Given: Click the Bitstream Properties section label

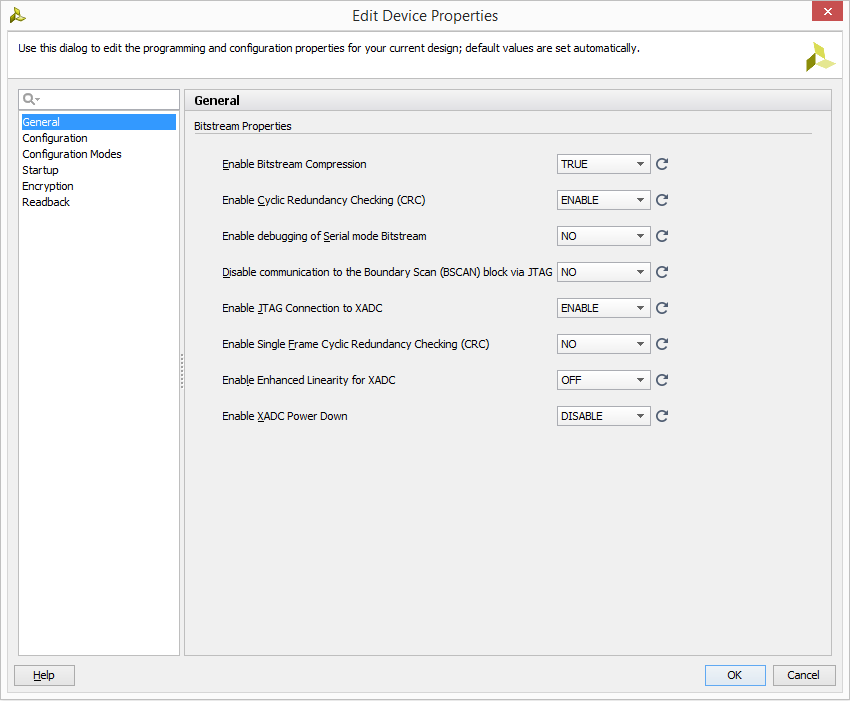Looking at the screenshot, I should (x=242, y=126).
